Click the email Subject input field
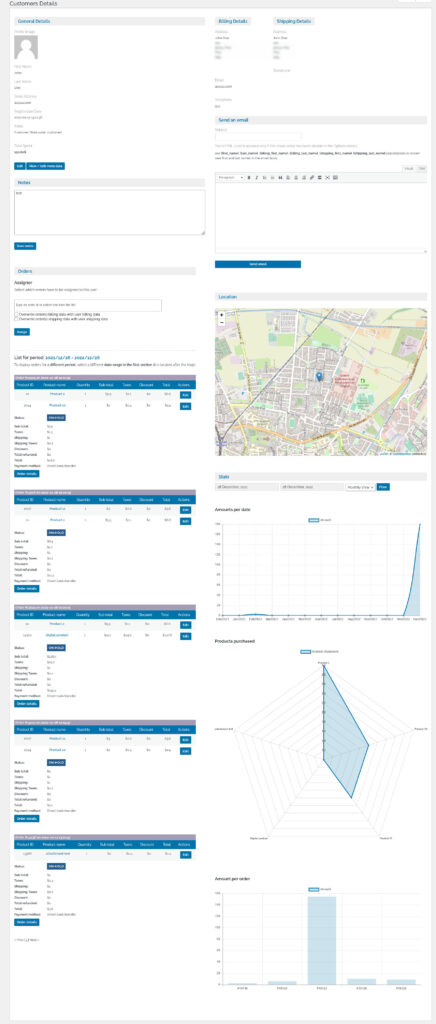Viewport: 436px width, 1024px height. pyautogui.click(x=258, y=136)
